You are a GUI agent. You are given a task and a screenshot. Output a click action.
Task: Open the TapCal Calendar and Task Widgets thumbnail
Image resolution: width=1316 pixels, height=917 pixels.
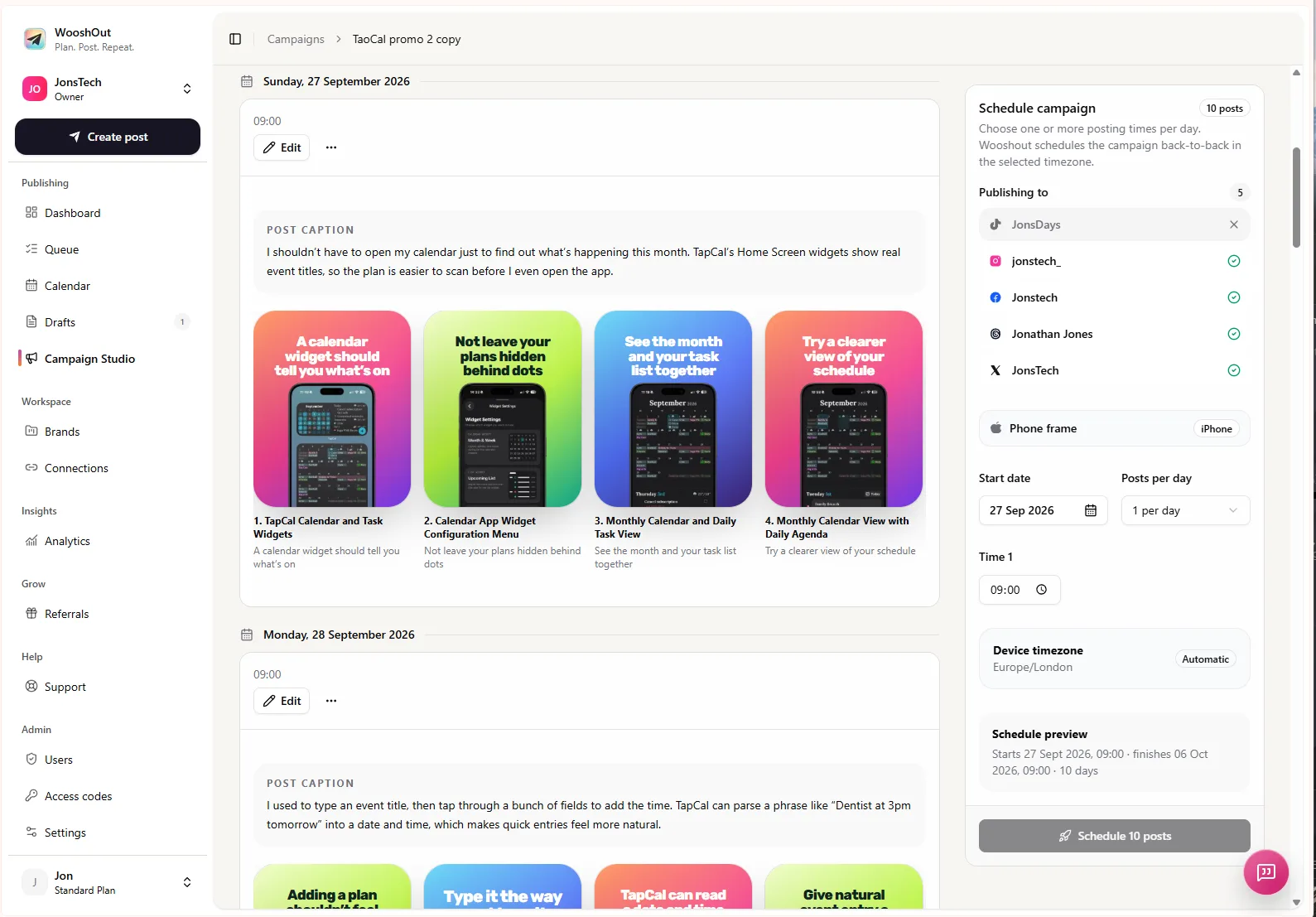click(x=332, y=408)
